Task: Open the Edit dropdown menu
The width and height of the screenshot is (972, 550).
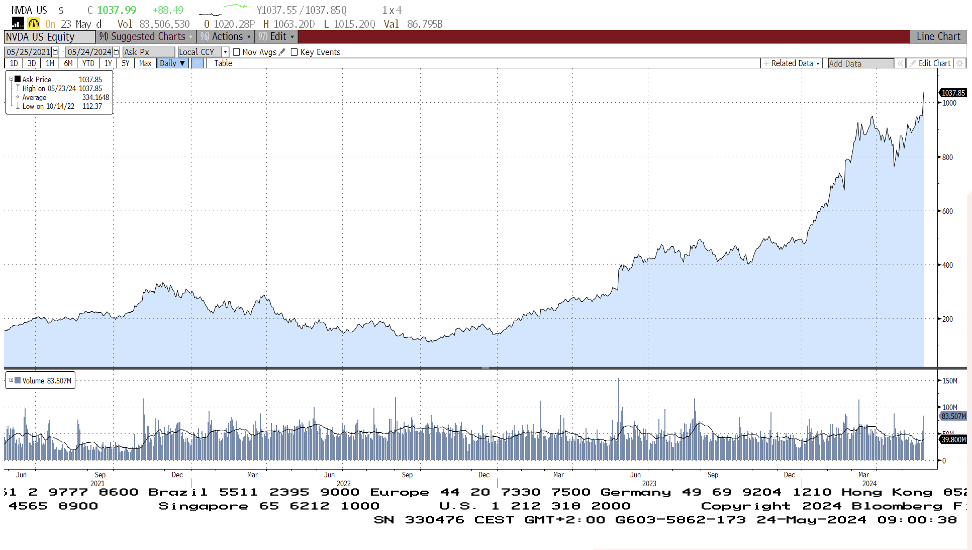Action: (x=276, y=37)
